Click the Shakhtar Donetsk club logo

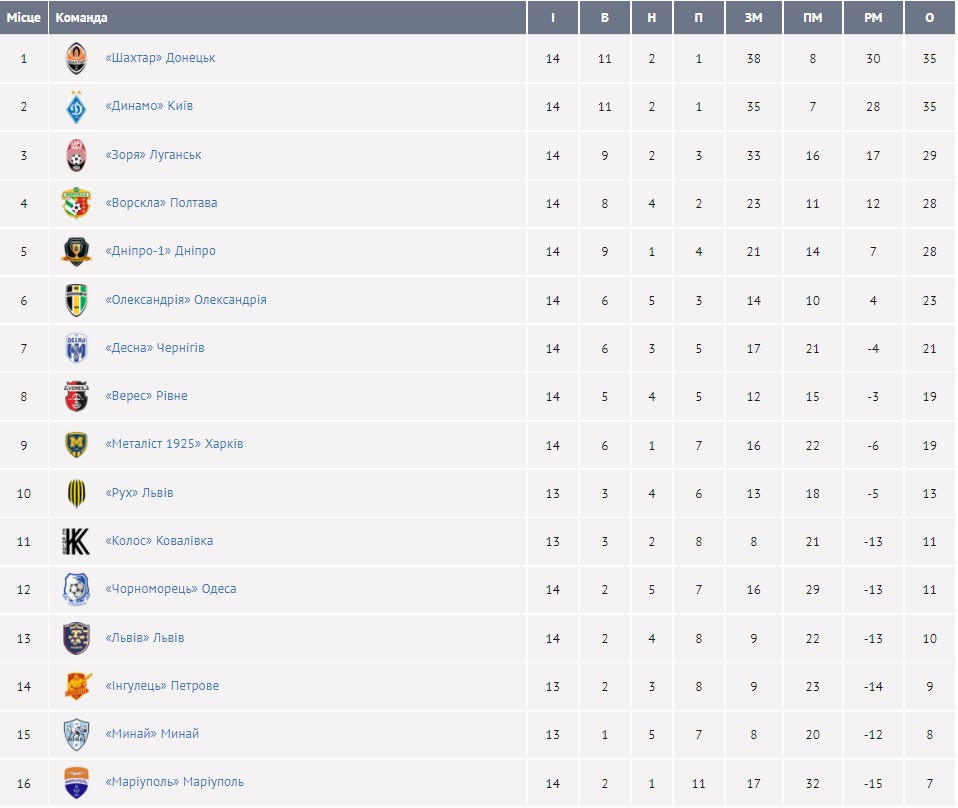pos(76,59)
